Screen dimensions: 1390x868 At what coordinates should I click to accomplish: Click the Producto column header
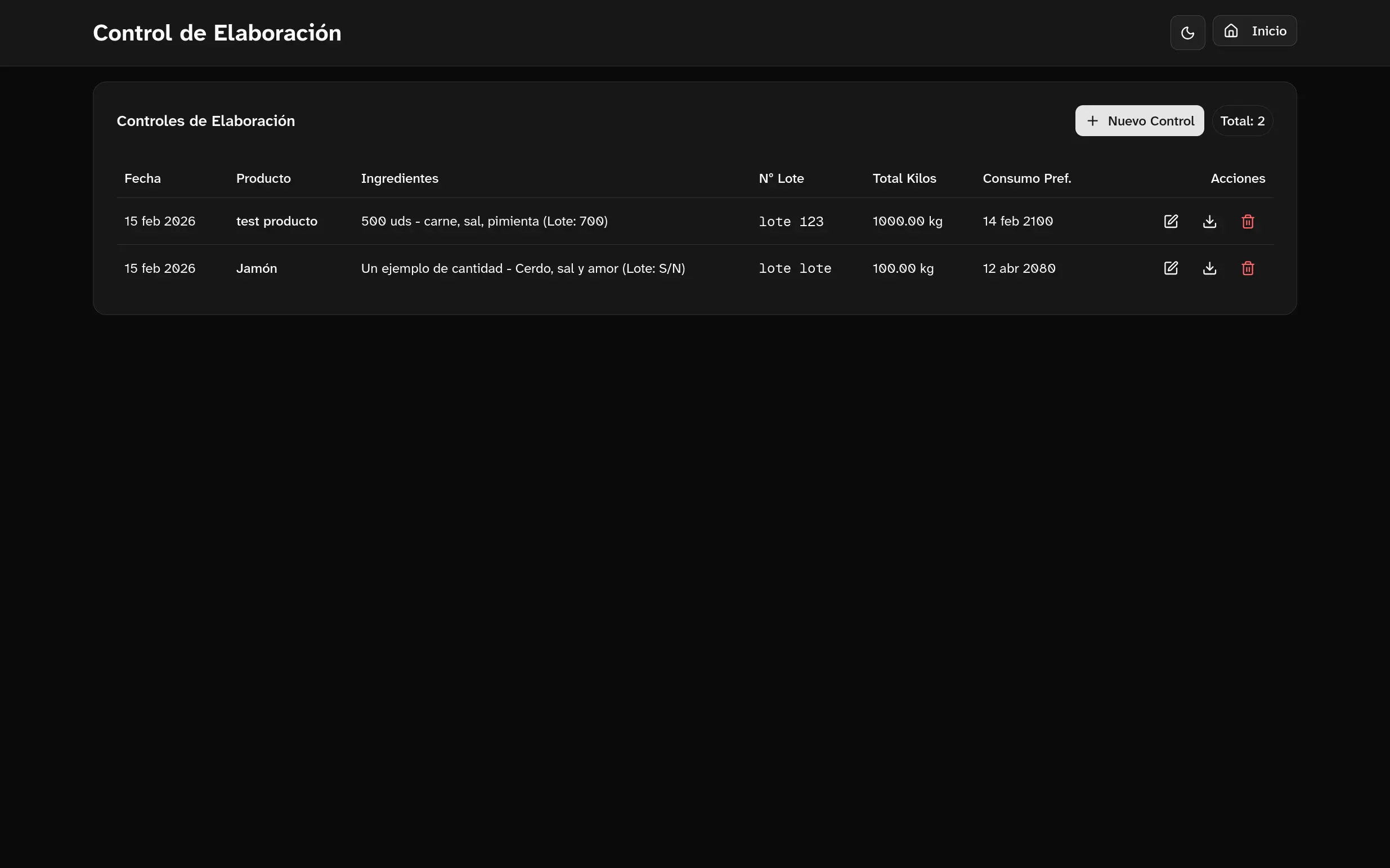(x=263, y=178)
